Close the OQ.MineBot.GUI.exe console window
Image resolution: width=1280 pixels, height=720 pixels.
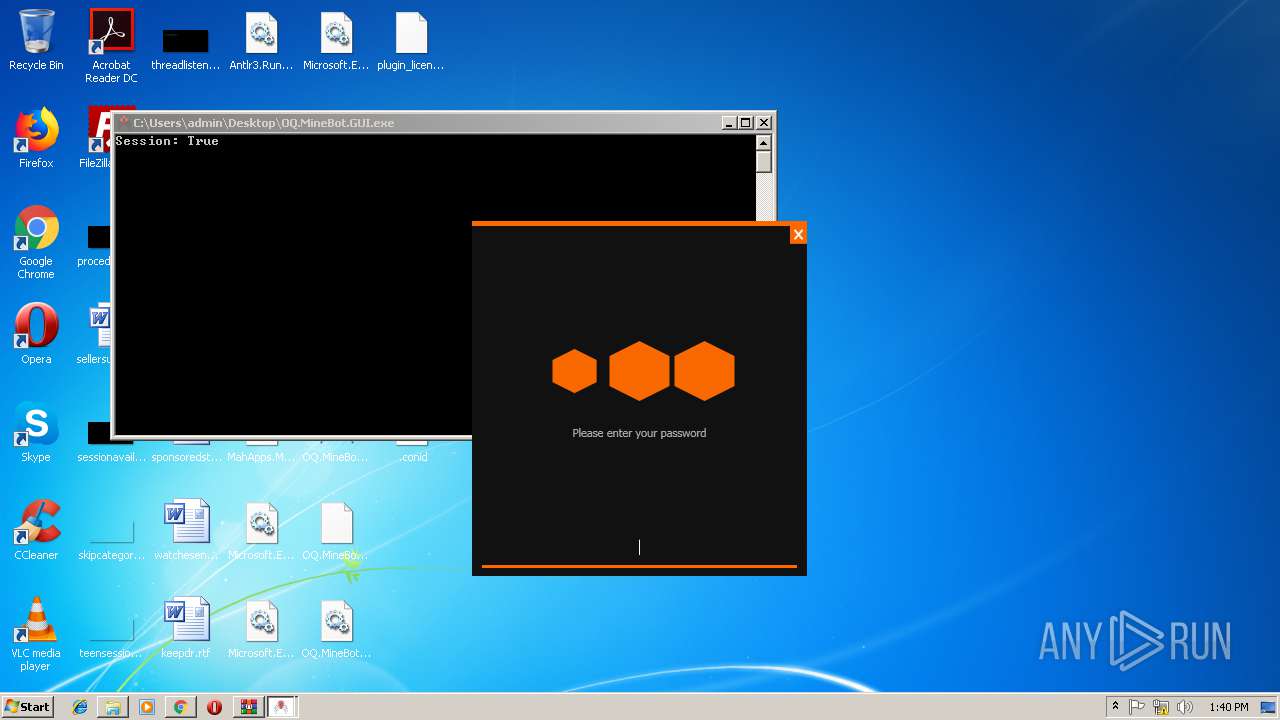pyautogui.click(x=764, y=123)
